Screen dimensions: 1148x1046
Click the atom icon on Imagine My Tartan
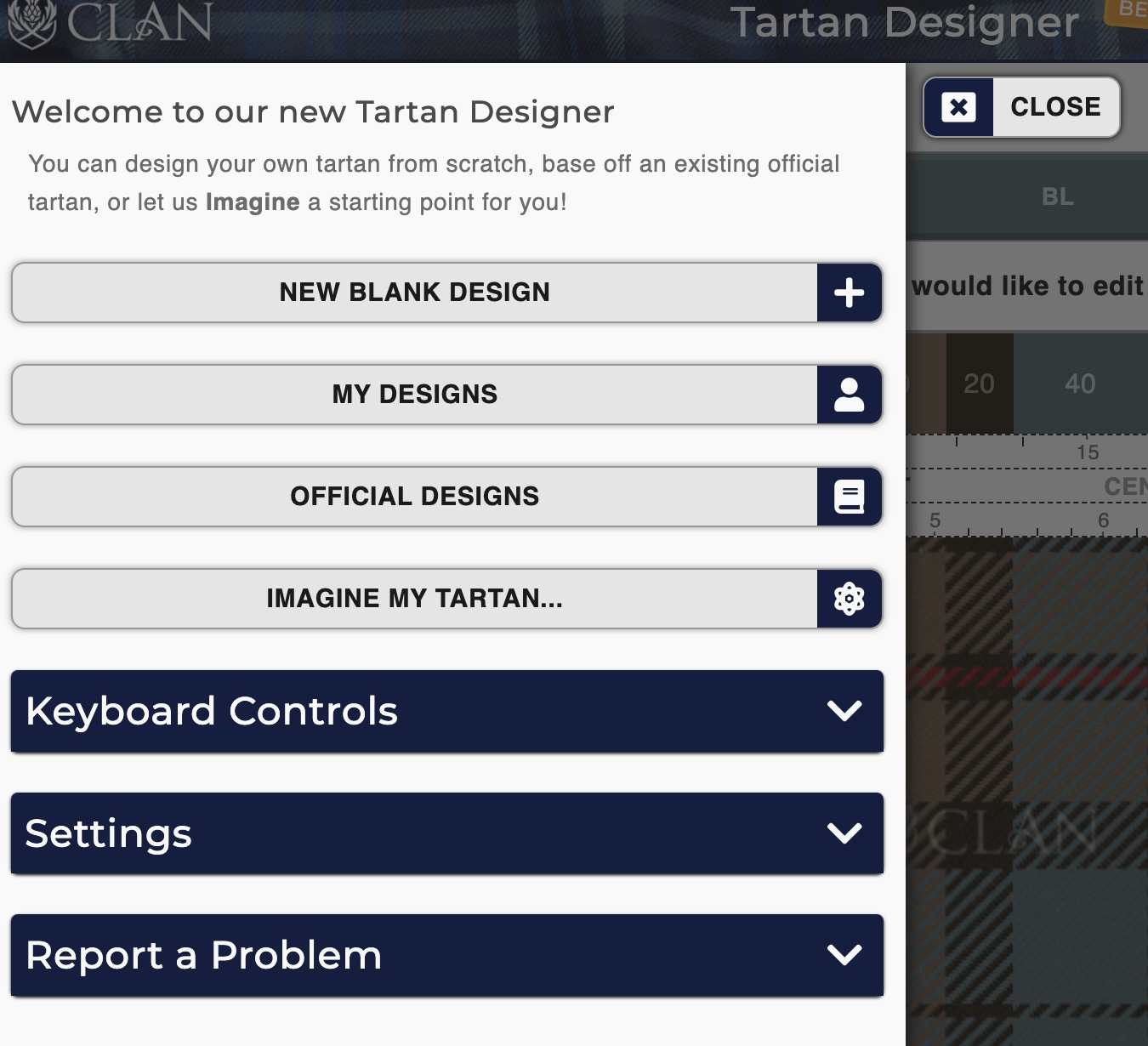click(x=848, y=599)
